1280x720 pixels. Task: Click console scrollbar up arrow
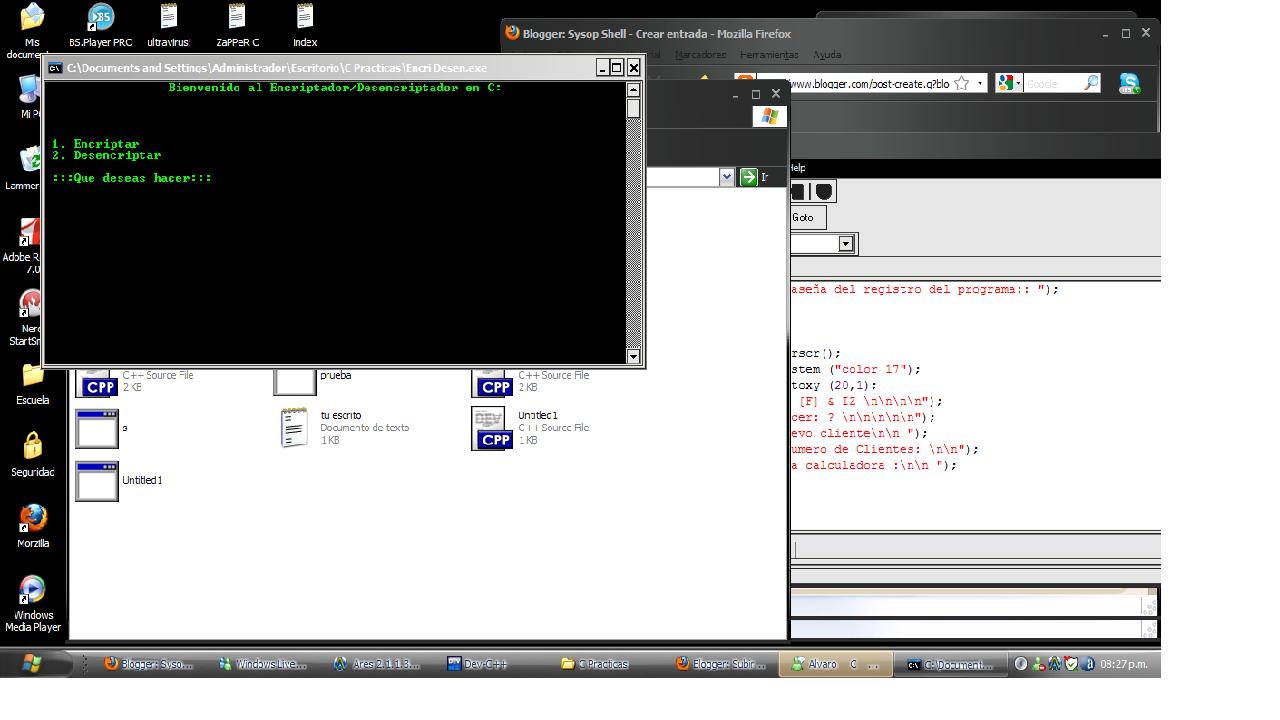click(x=633, y=90)
